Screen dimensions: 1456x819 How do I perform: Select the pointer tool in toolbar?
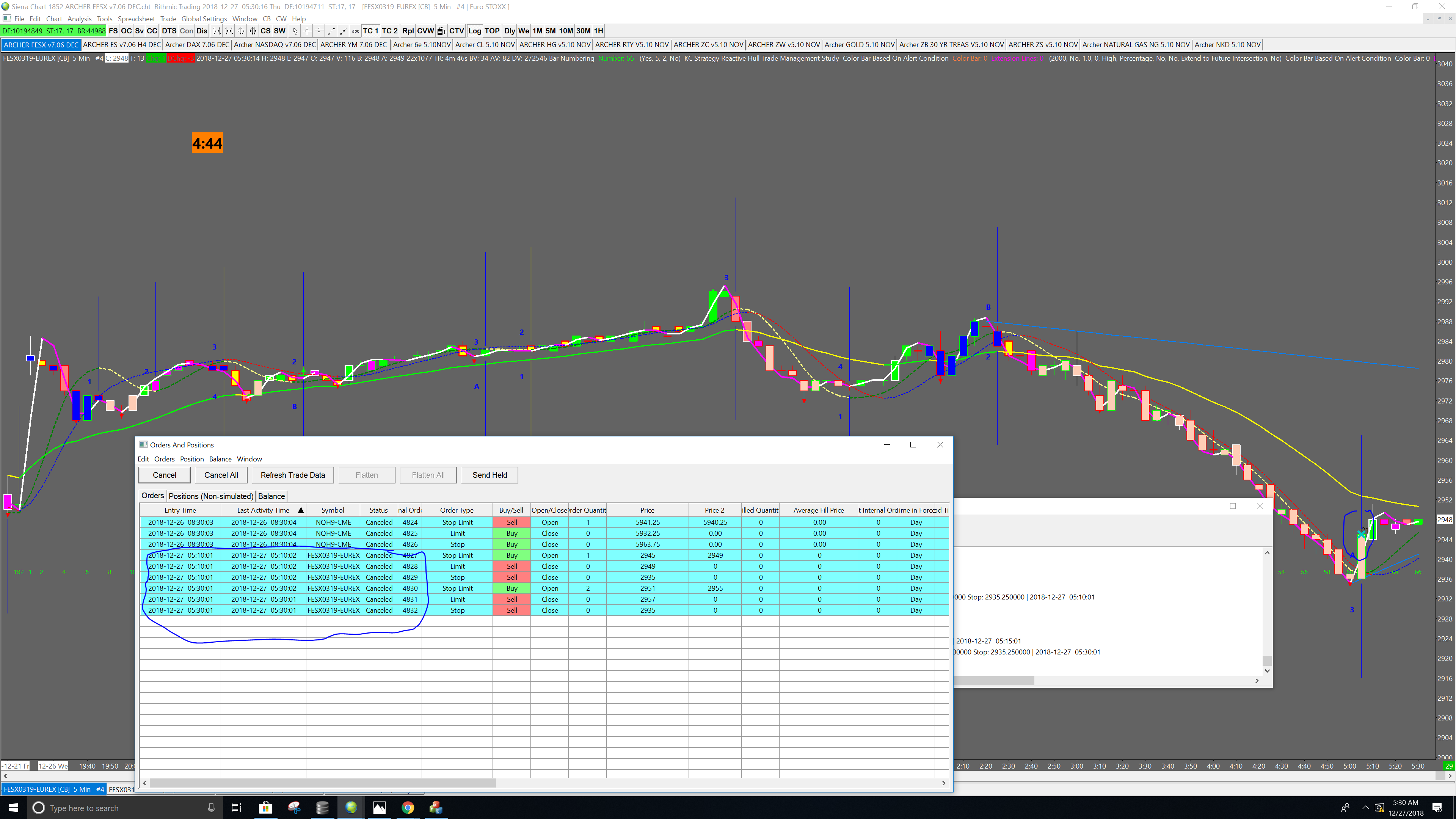(x=295, y=31)
